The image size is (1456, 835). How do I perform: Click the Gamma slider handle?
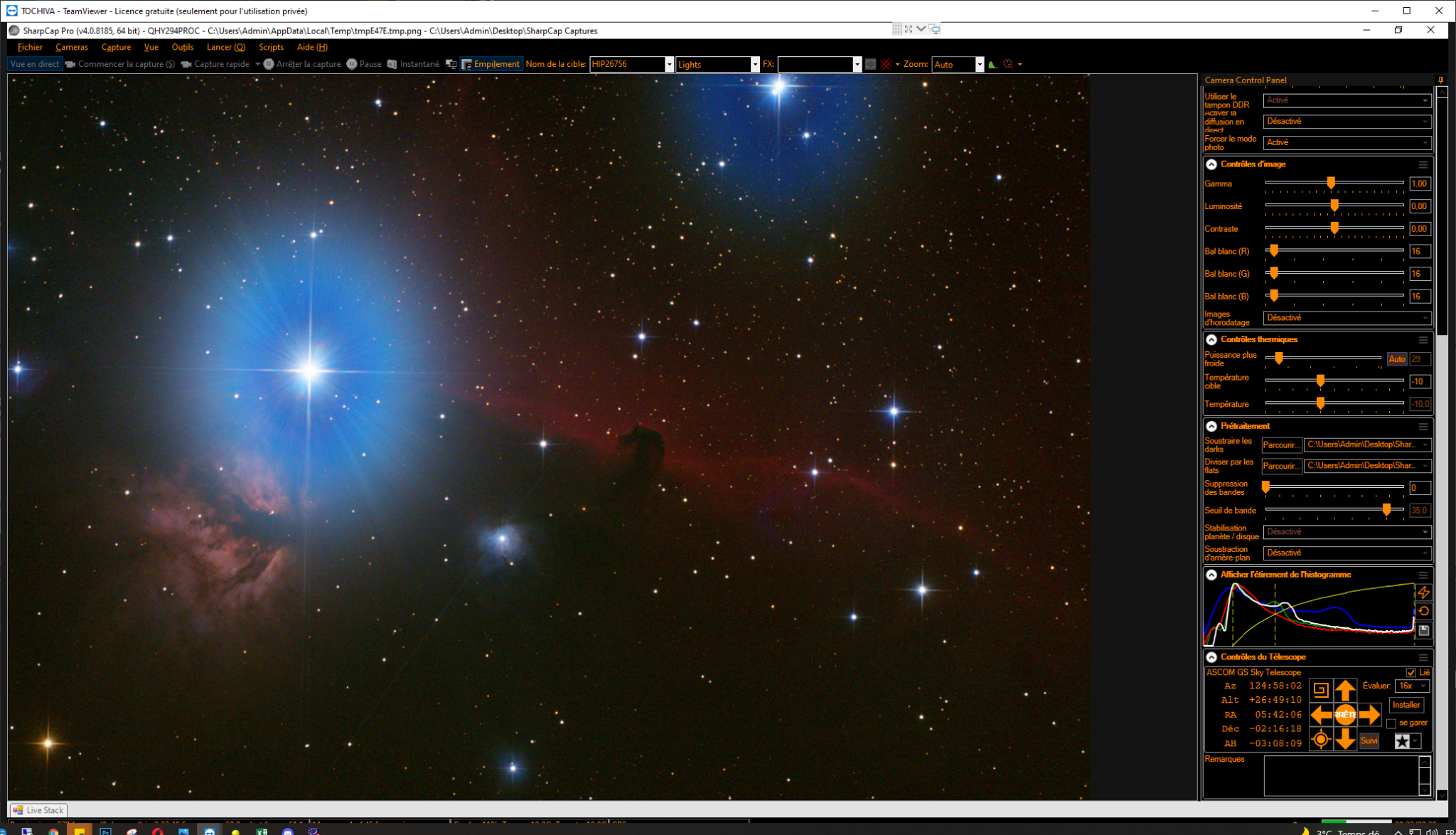pyautogui.click(x=1331, y=183)
